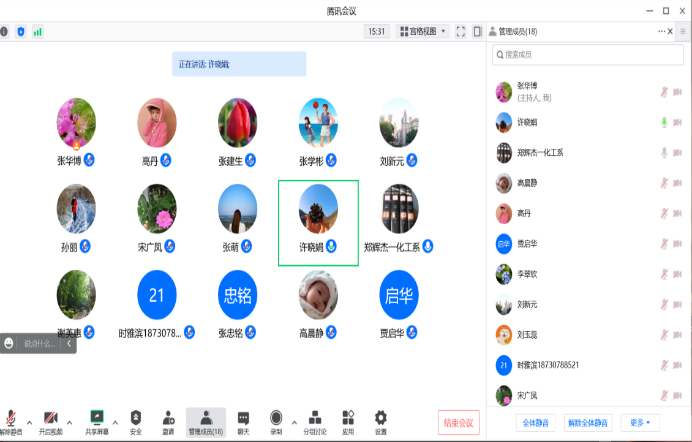
Task: Start 共享屏幕 screen sharing
Action: coord(97,418)
